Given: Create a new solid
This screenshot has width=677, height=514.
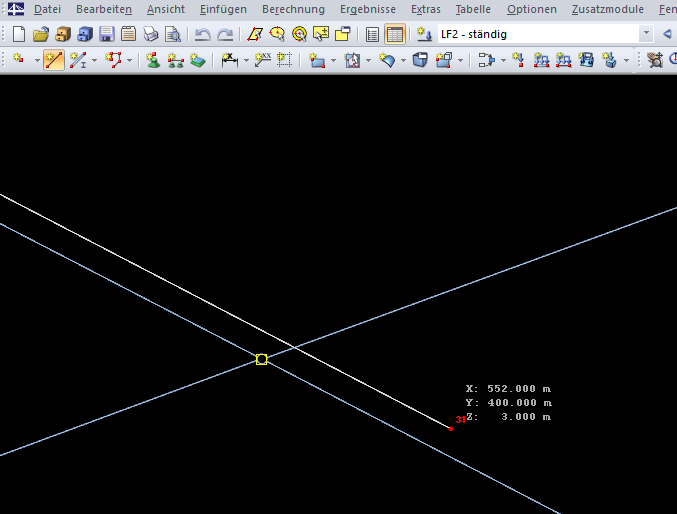Looking at the screenshot, I should pyautogui.click(x=420, y=60).
